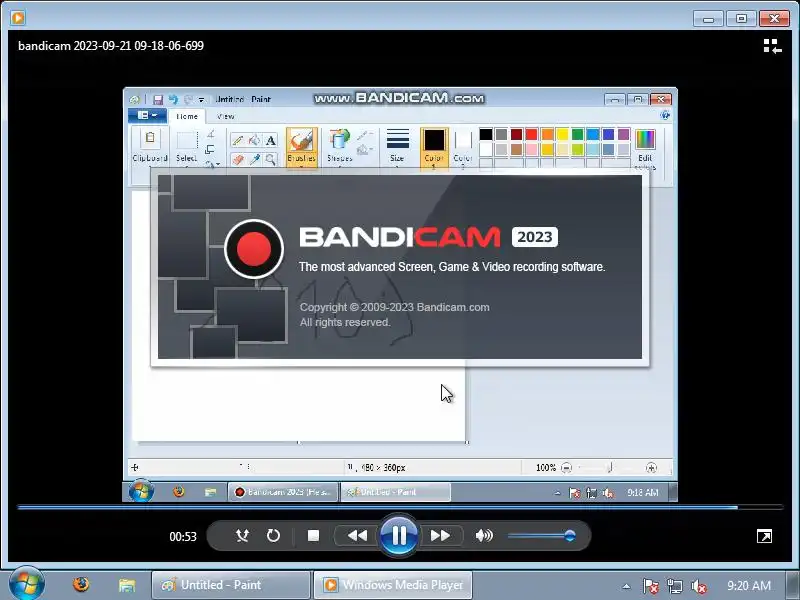Viewport: 800px width, 600px height.
Task: Click the muted volume tray icon
Action: pyautogui.click(x=698, y=586)
